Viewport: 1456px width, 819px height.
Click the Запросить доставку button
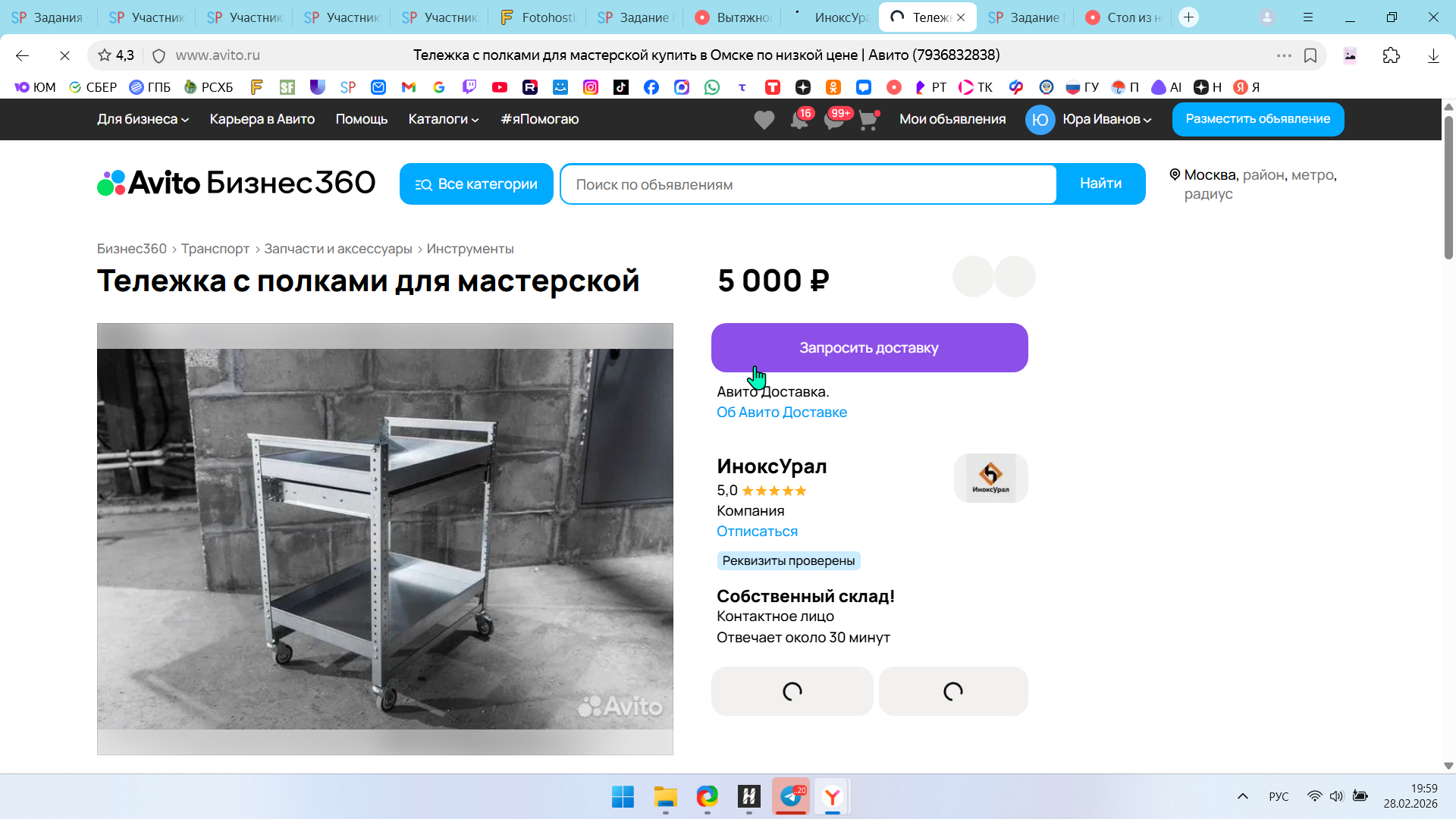click(869, 348)
